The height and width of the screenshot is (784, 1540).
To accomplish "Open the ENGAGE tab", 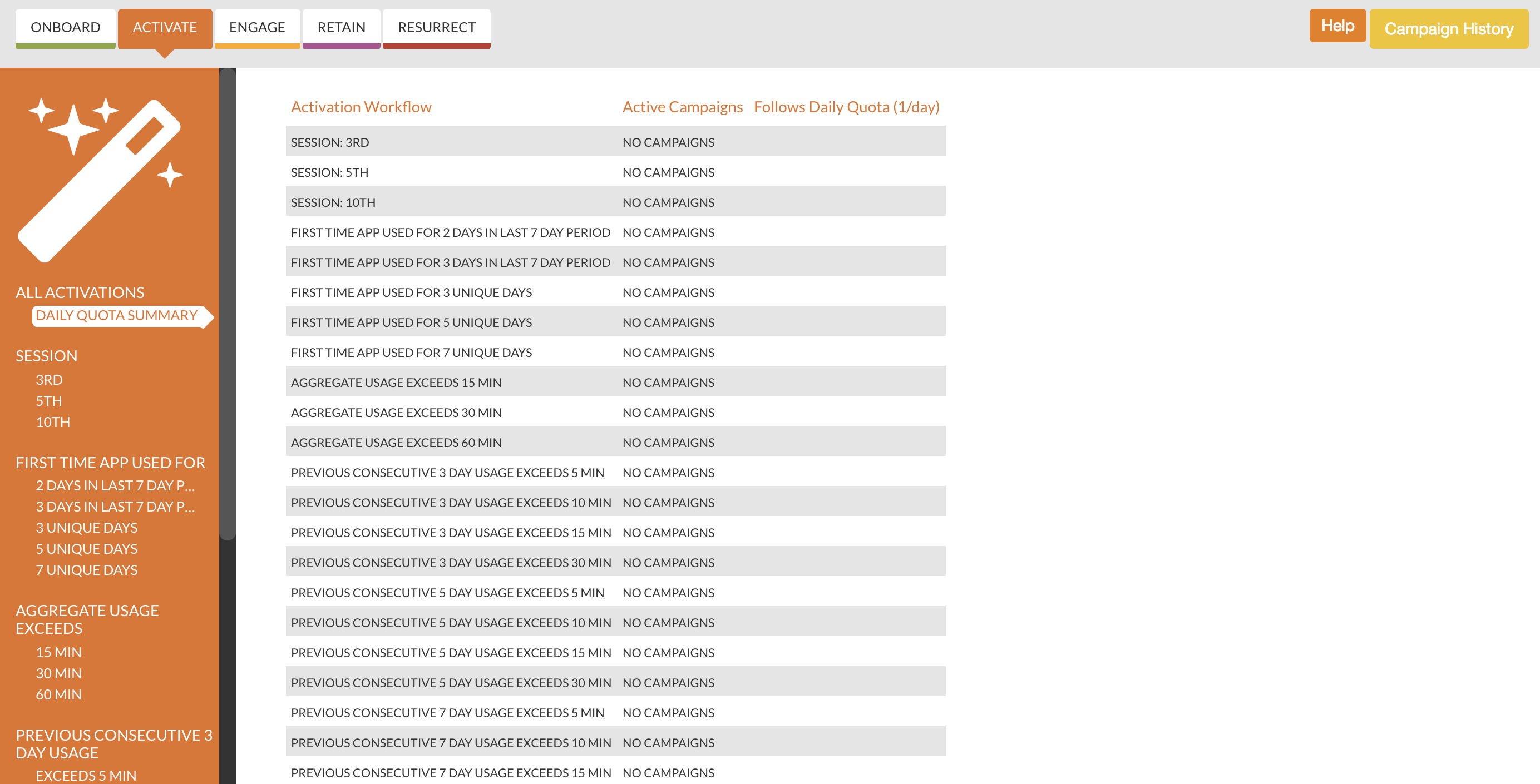I will coord(257,28).
